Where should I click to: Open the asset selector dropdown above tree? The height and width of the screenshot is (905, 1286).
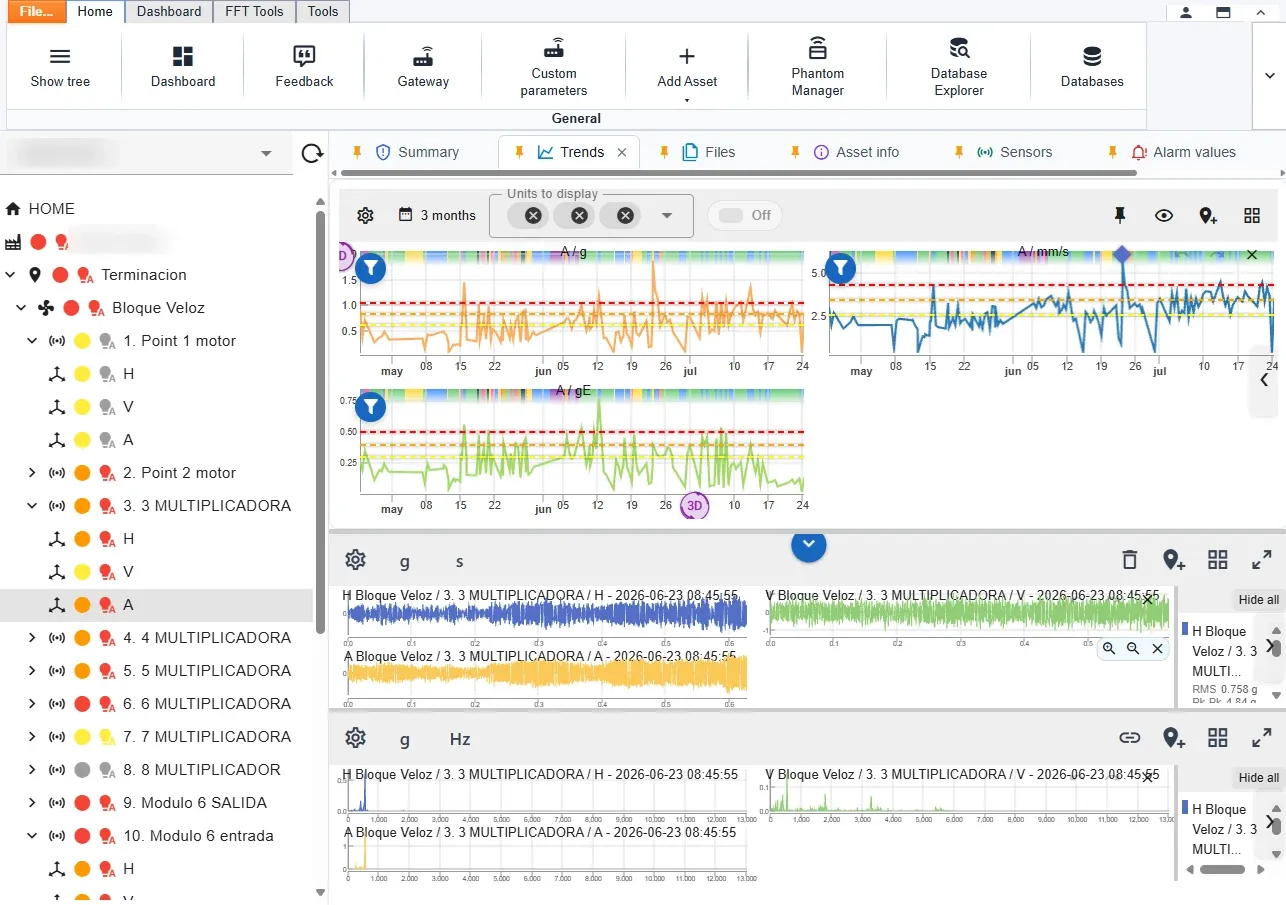(266, 154)
